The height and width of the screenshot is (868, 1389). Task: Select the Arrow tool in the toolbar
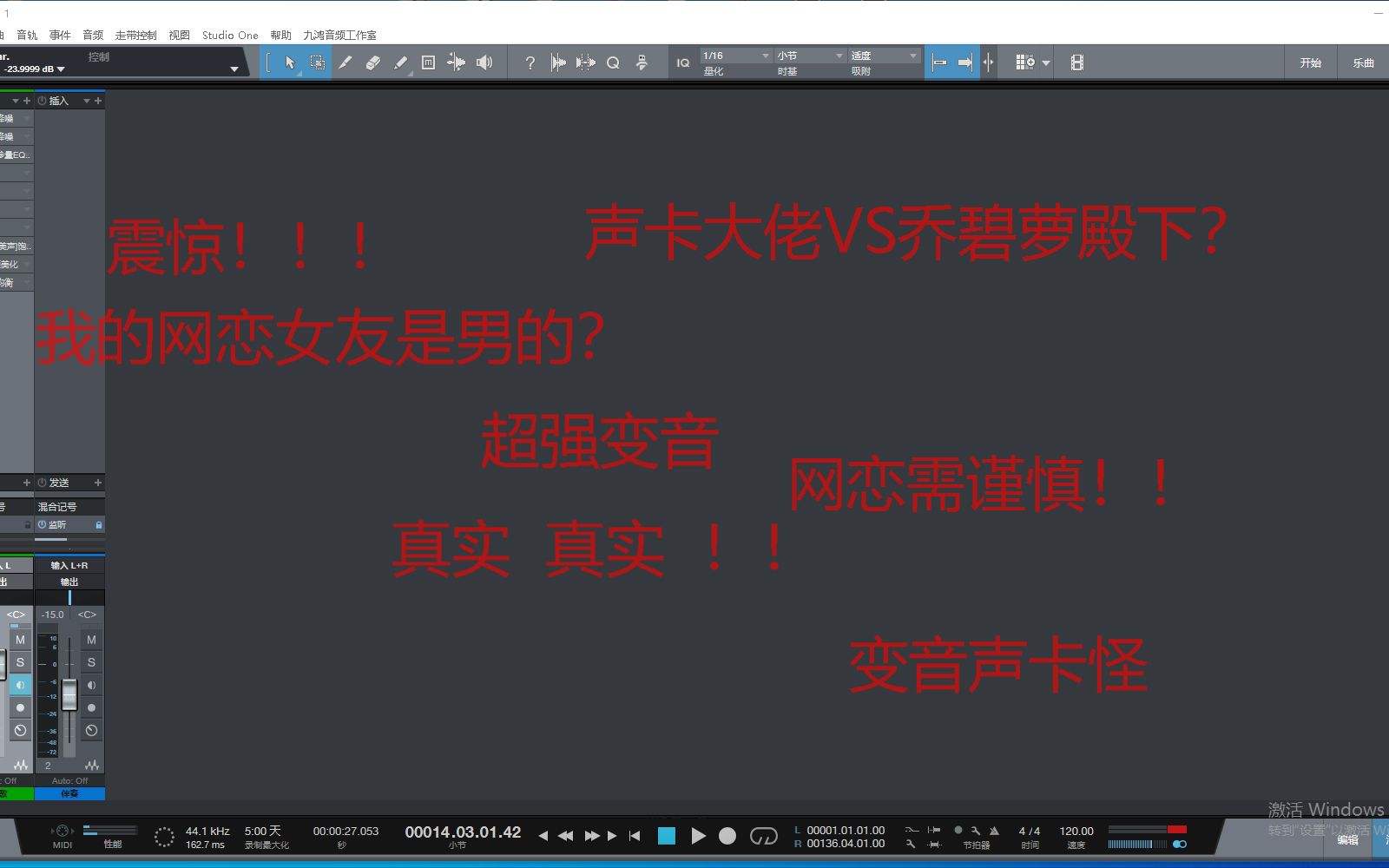click(x=289, y=62)
